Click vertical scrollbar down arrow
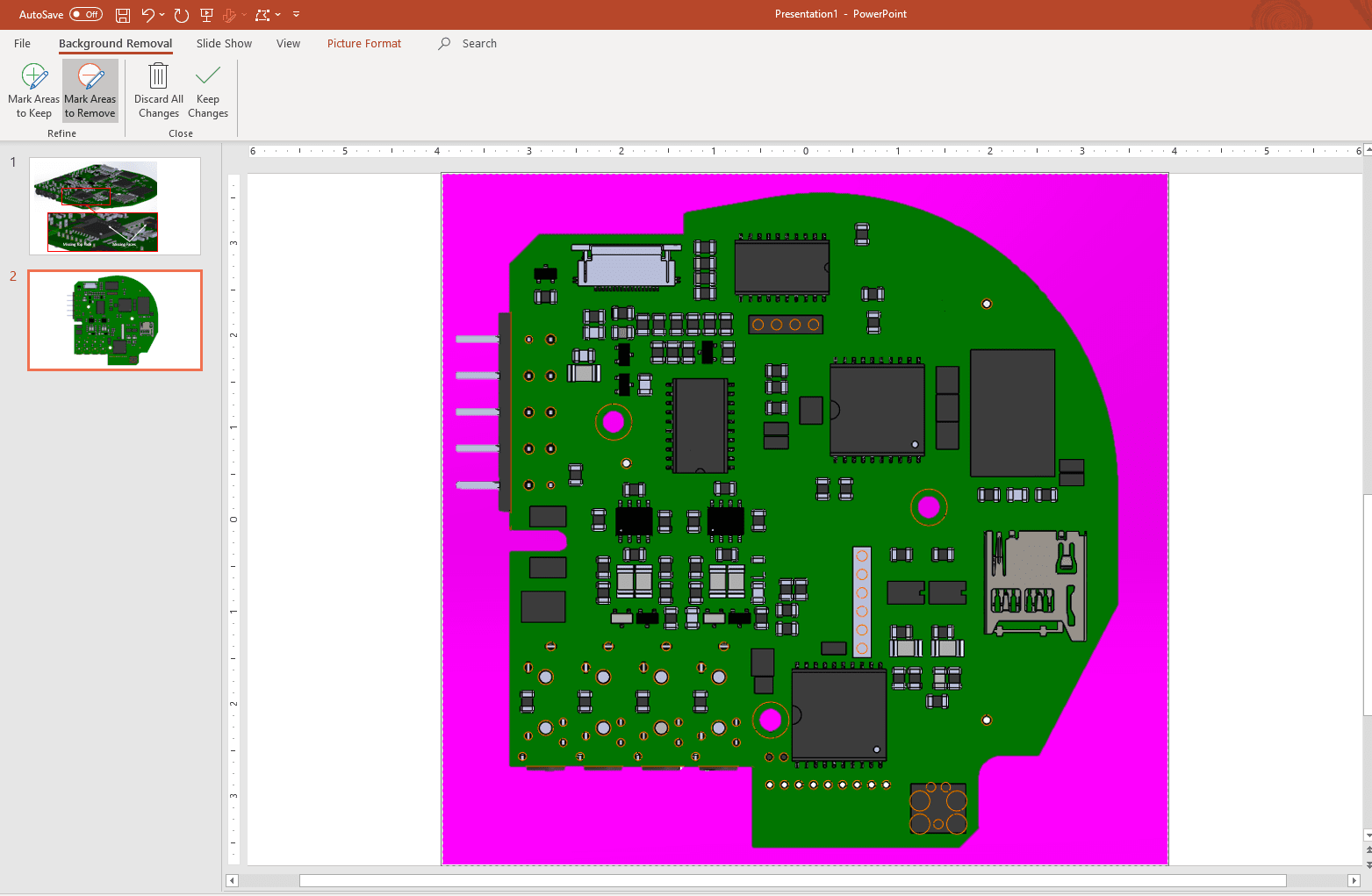Viewport: 1372px width, 896px height. tap(1368, 835)
